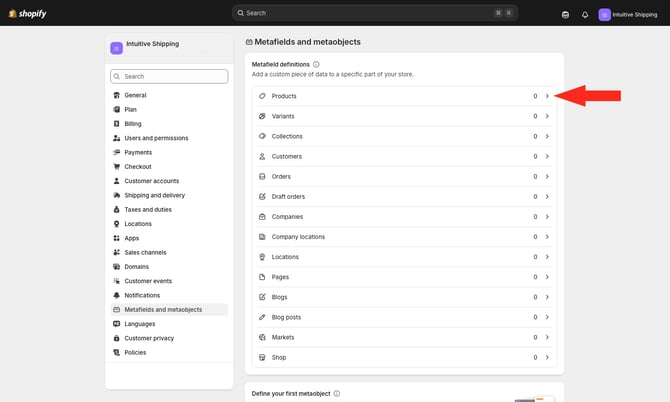Expand Pages row chevron
The height and width of the screenshot is (402, 670).
[x=547, y=277]
